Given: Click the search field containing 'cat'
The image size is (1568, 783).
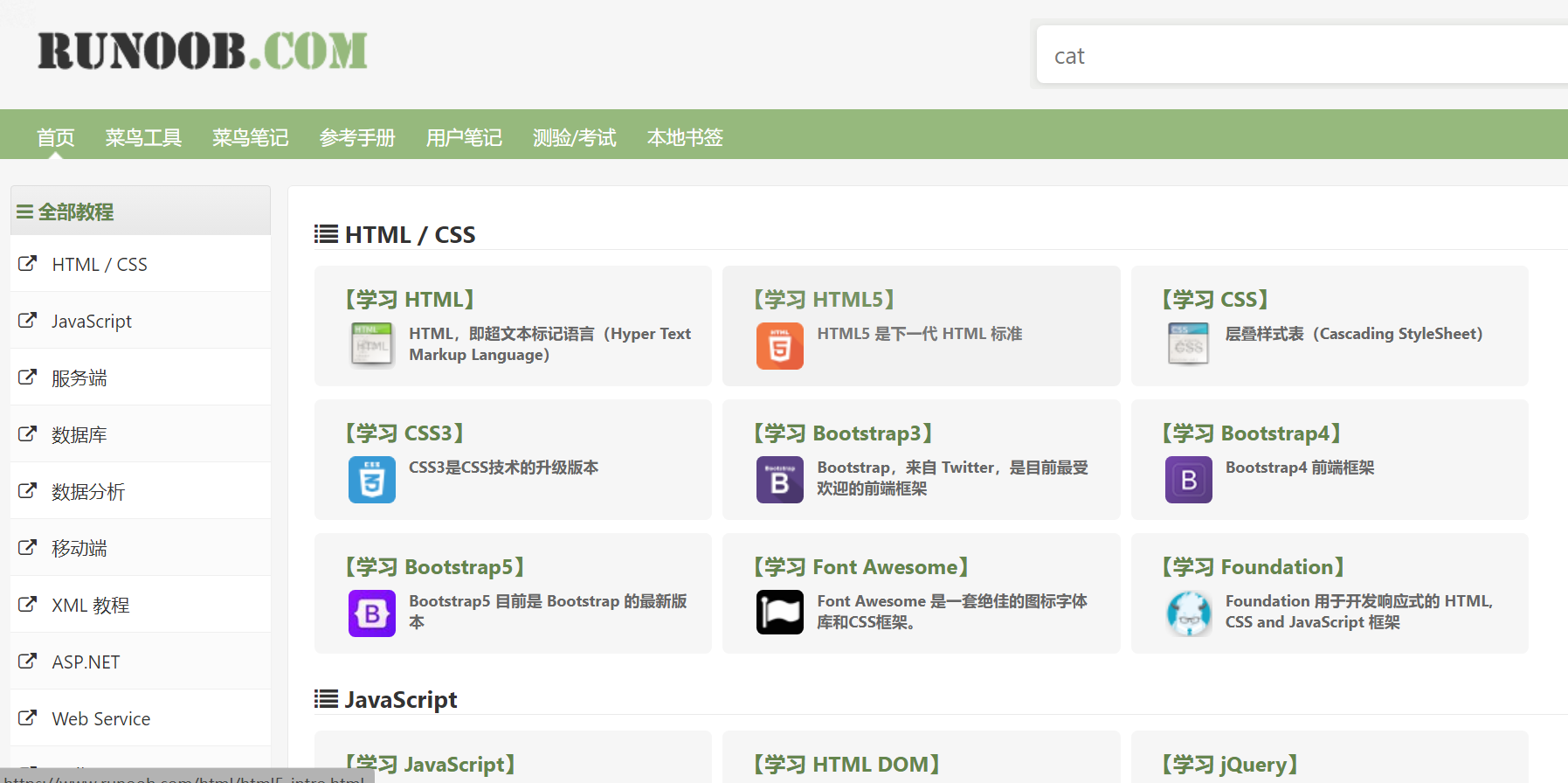Looking at the screenshot, I should click(x=1302, y=55).
